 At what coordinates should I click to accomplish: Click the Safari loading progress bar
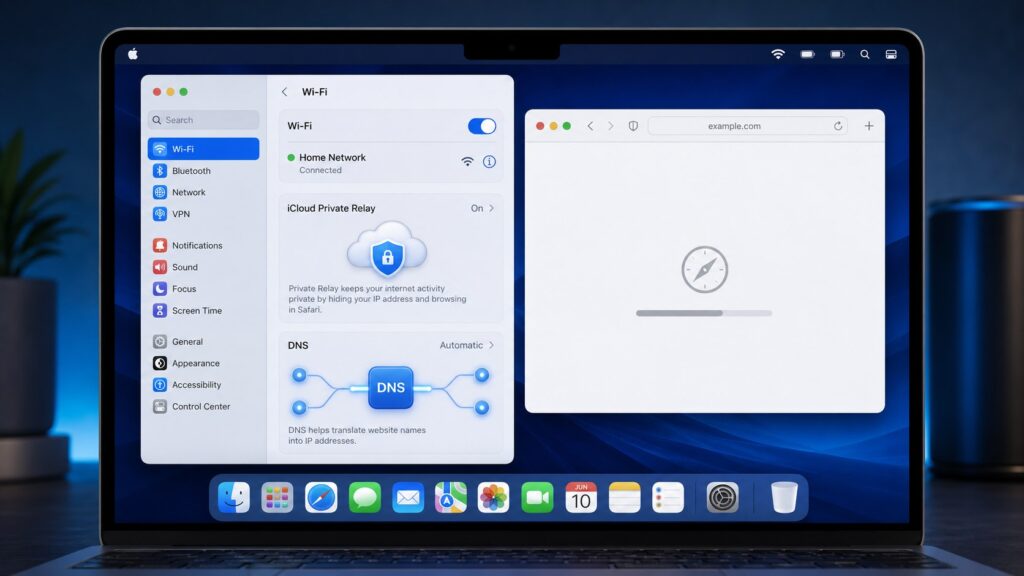(704, 313)
